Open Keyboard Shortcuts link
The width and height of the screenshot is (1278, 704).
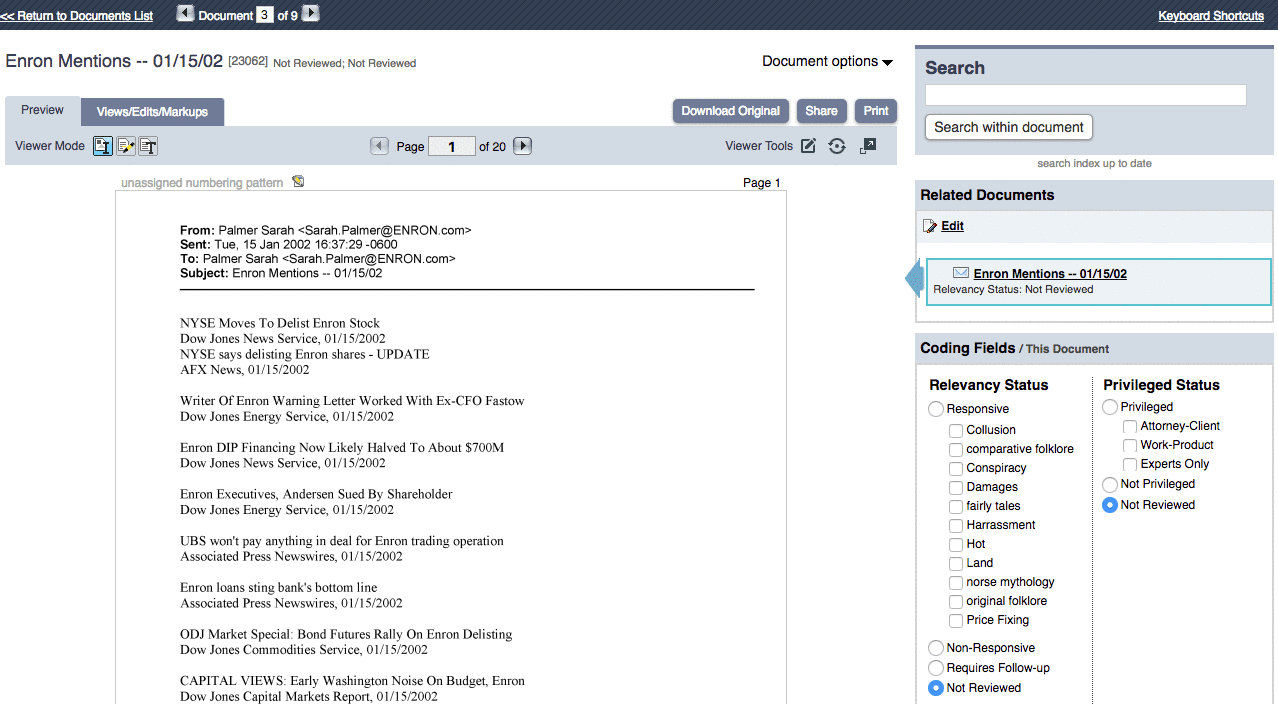coord(1211,16)
